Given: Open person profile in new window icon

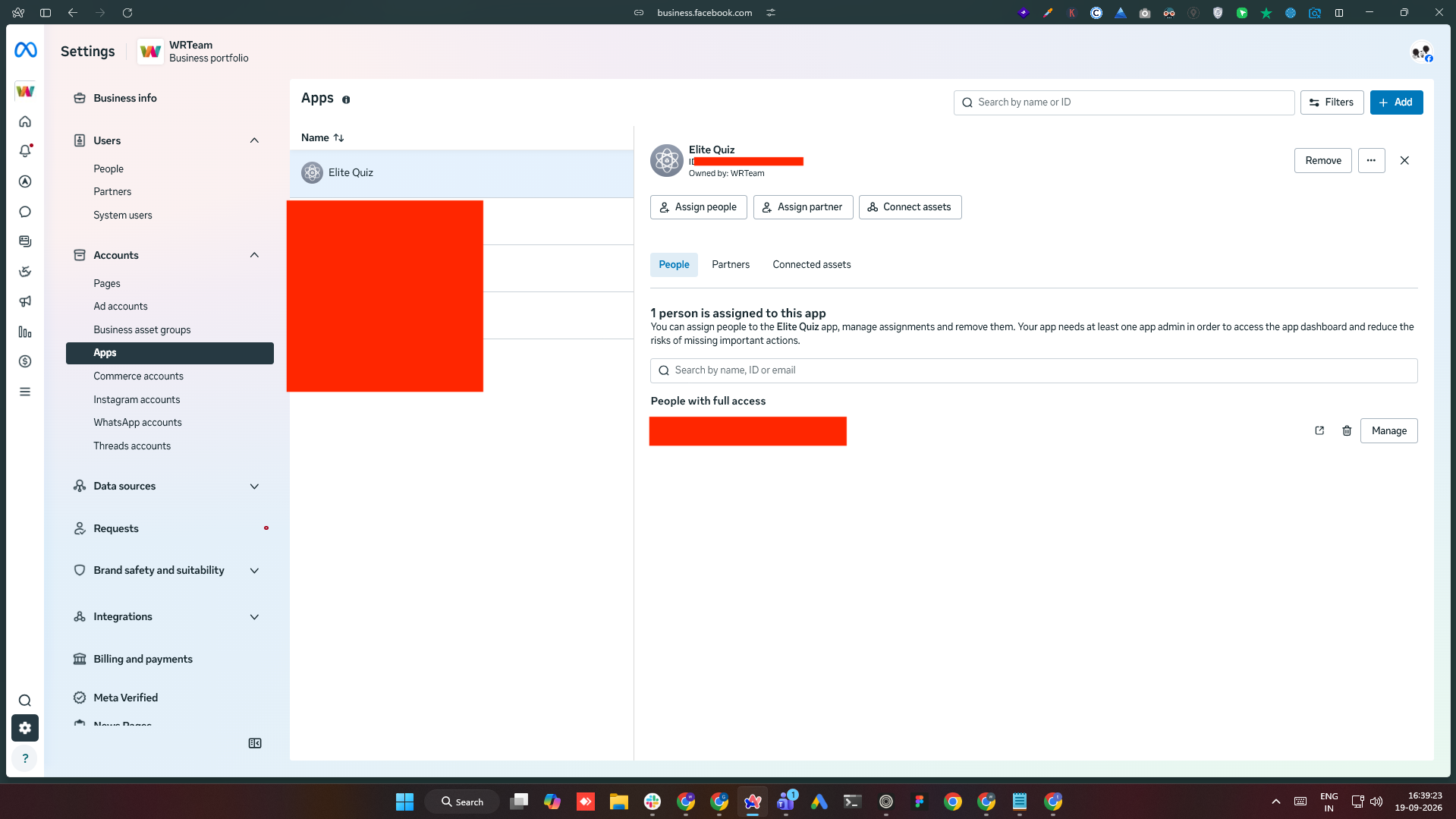Looking at the screenshot, I should pos(1319,430).
